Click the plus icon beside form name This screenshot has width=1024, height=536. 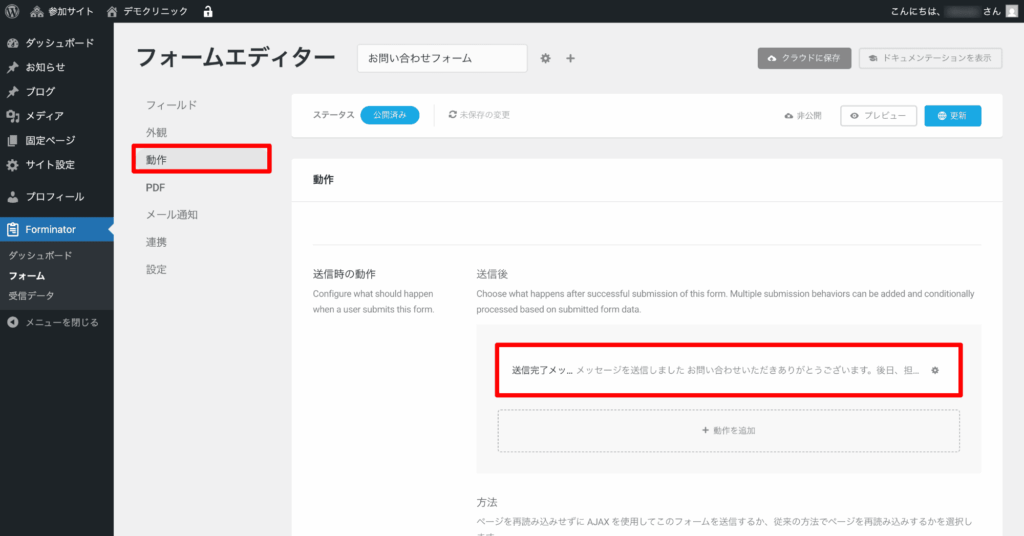[571, 59]
